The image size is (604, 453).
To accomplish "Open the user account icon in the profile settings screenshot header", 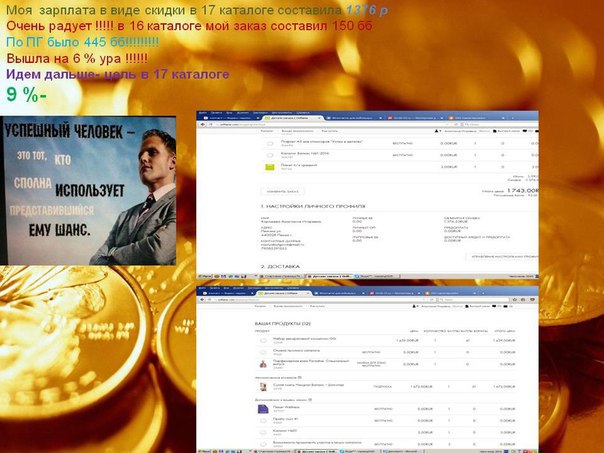I will coord(436,131).
